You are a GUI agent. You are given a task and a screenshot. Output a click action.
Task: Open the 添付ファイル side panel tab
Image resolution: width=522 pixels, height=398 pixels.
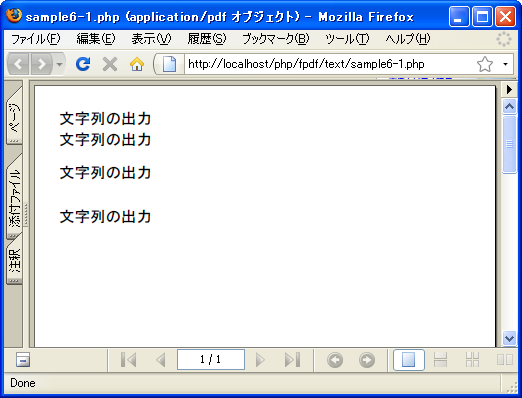14,197
